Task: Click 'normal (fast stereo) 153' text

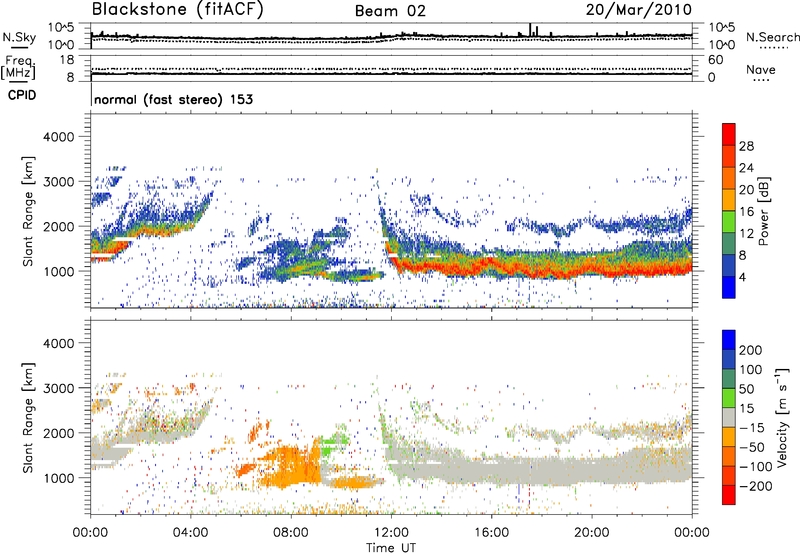Action: (x=173, y=99)
